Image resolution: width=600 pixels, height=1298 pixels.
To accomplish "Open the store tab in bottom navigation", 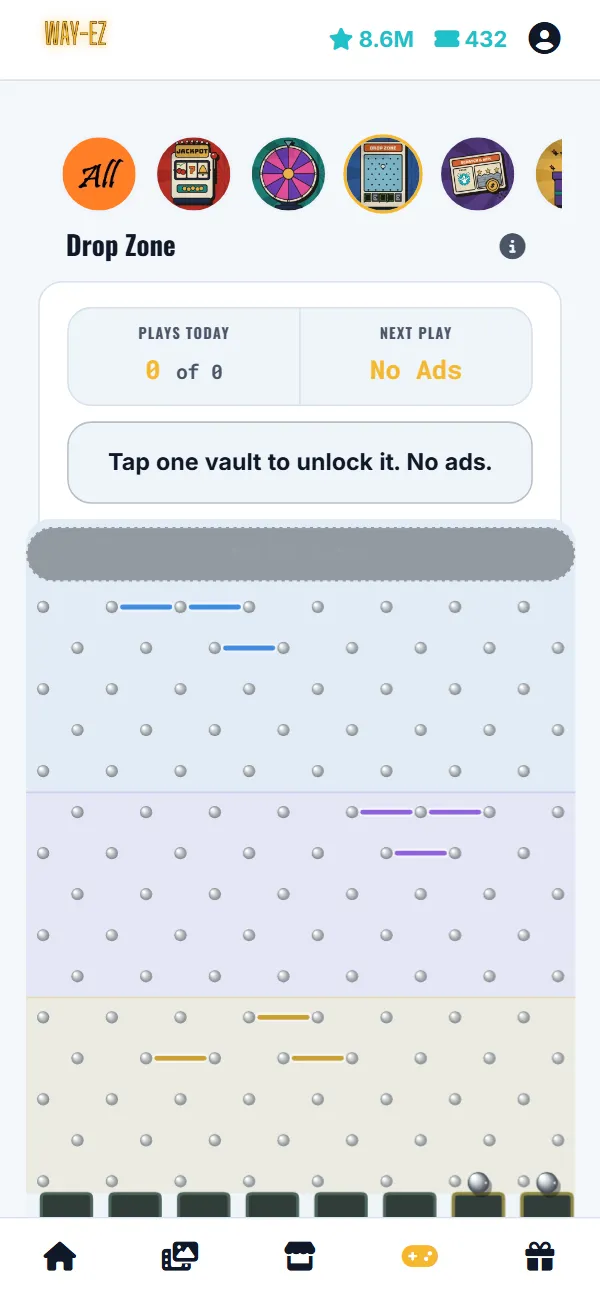I will pyautogui.click(x=300, y=1256).
